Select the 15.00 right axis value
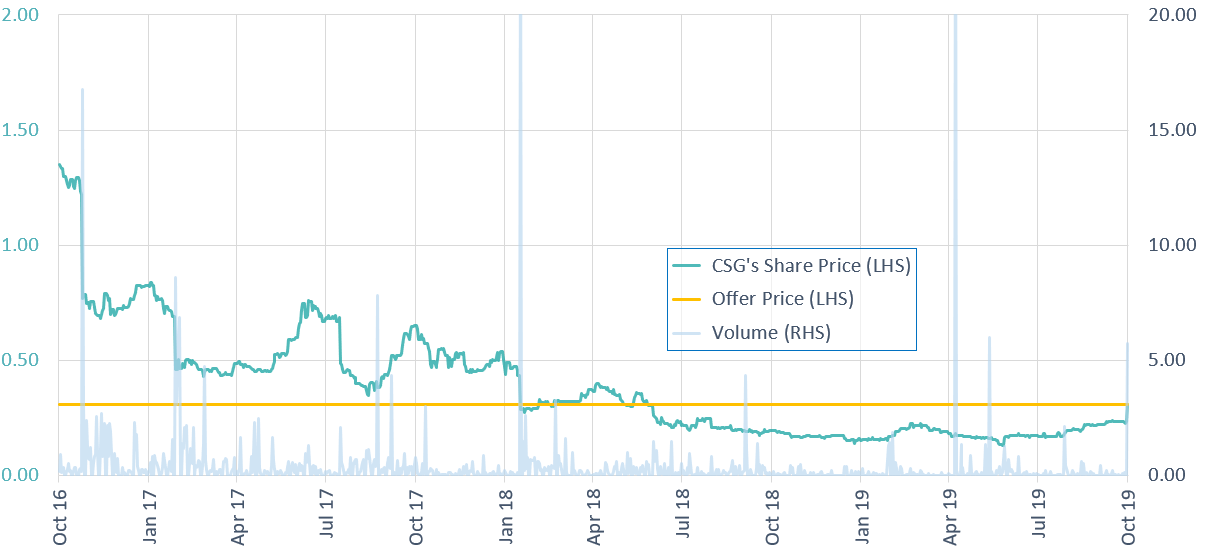Screen dimensions: 1205x554 click(1167, 130)
